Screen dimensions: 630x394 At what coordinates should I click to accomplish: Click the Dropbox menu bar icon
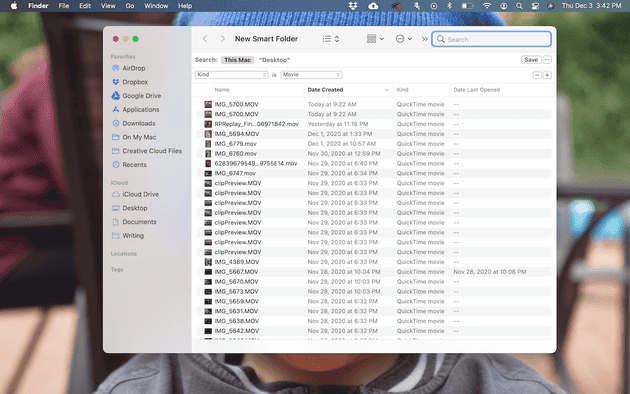pyautogui.click(x=353, y=6)
